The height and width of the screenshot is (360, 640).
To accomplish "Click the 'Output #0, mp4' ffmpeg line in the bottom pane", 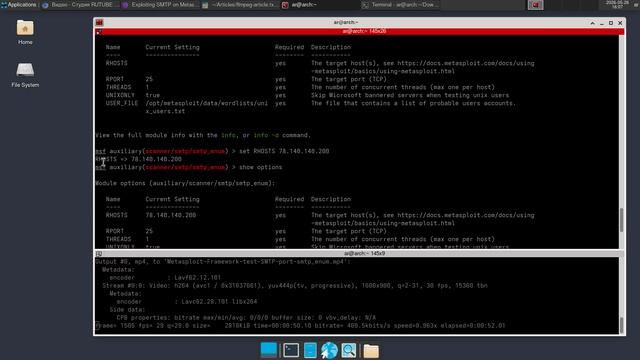I will (223, 262).
